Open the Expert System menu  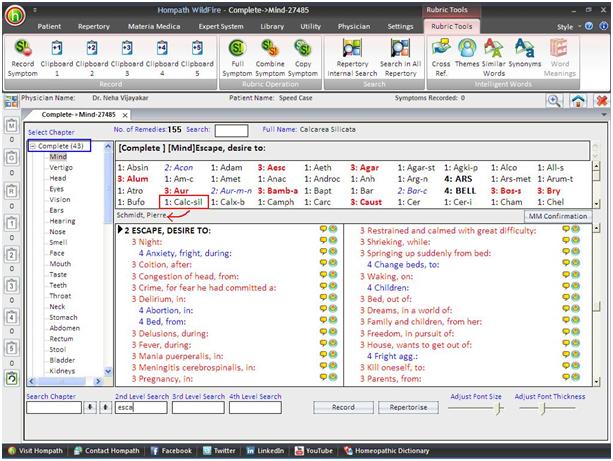[221, 27]
